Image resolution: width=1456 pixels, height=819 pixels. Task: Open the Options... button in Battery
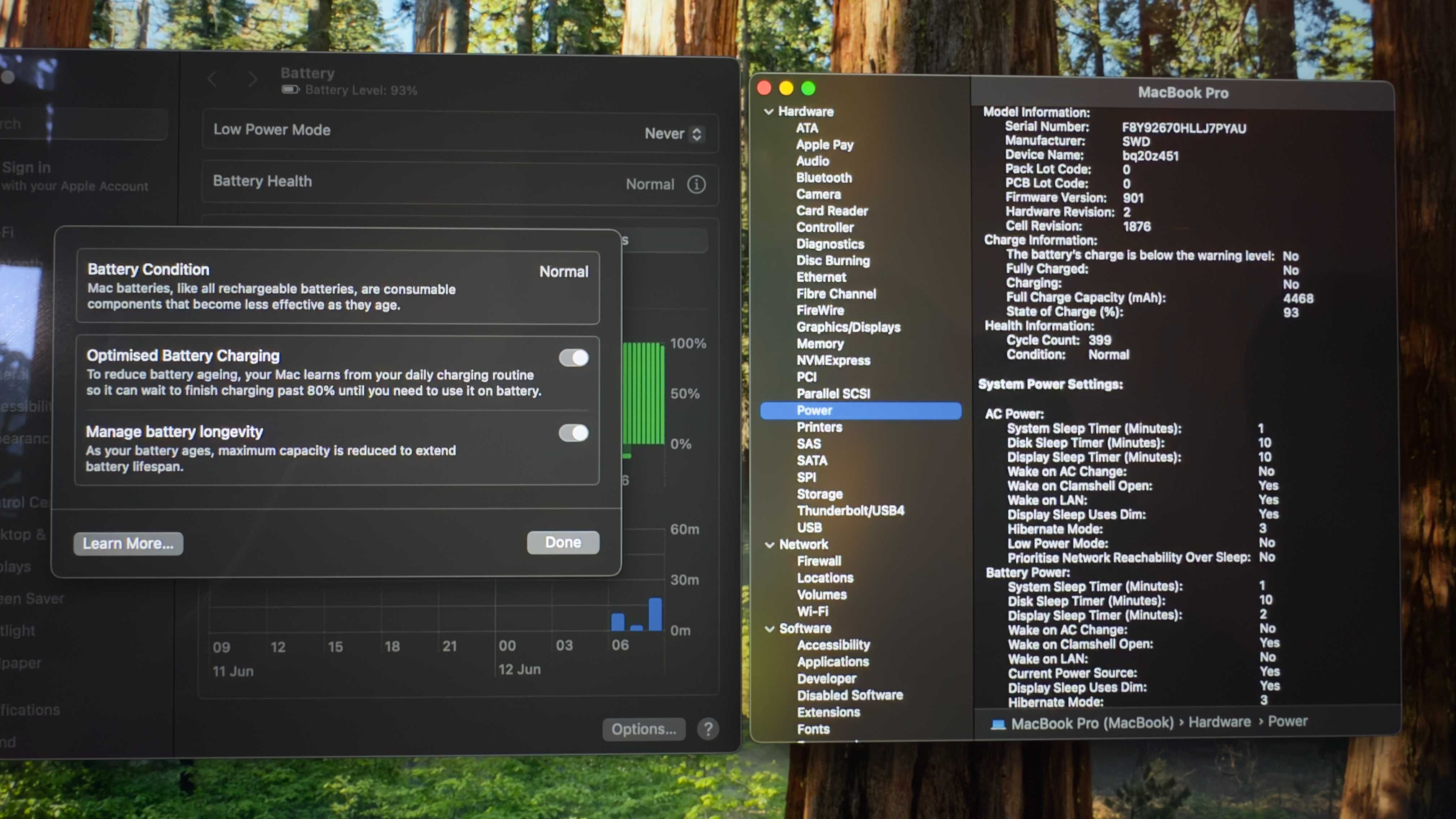coord(644,729)
